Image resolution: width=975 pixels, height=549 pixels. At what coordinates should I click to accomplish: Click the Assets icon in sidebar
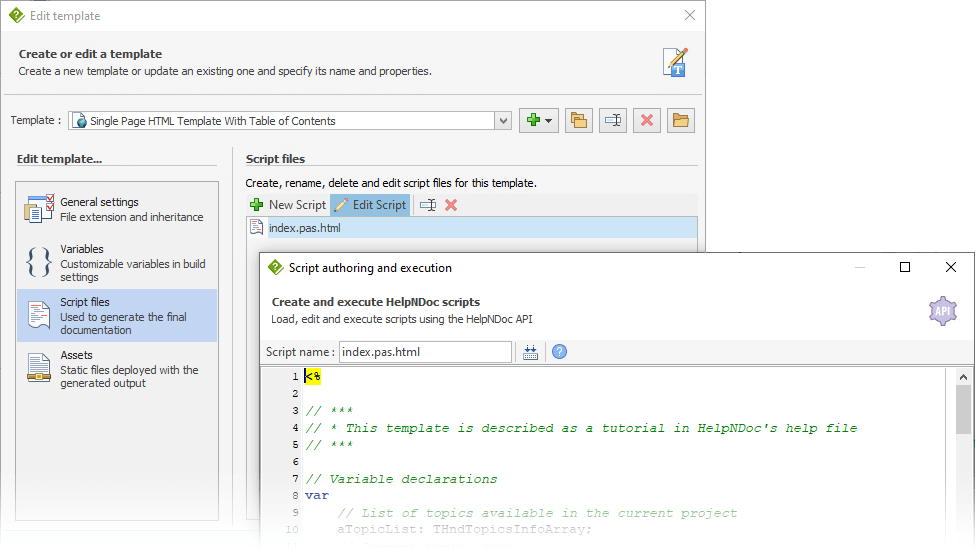click(x=39, y=367)
